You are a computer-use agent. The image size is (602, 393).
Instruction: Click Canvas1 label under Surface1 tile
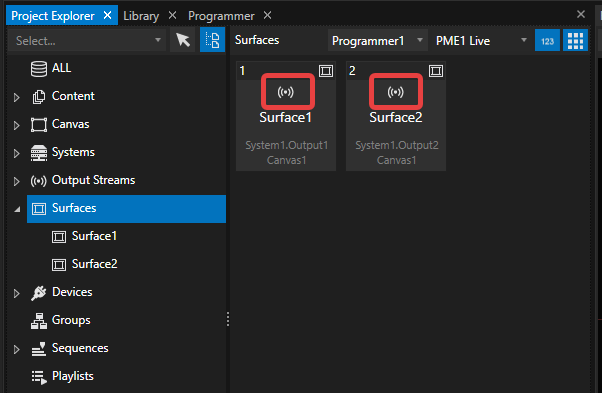click(286, 160)
